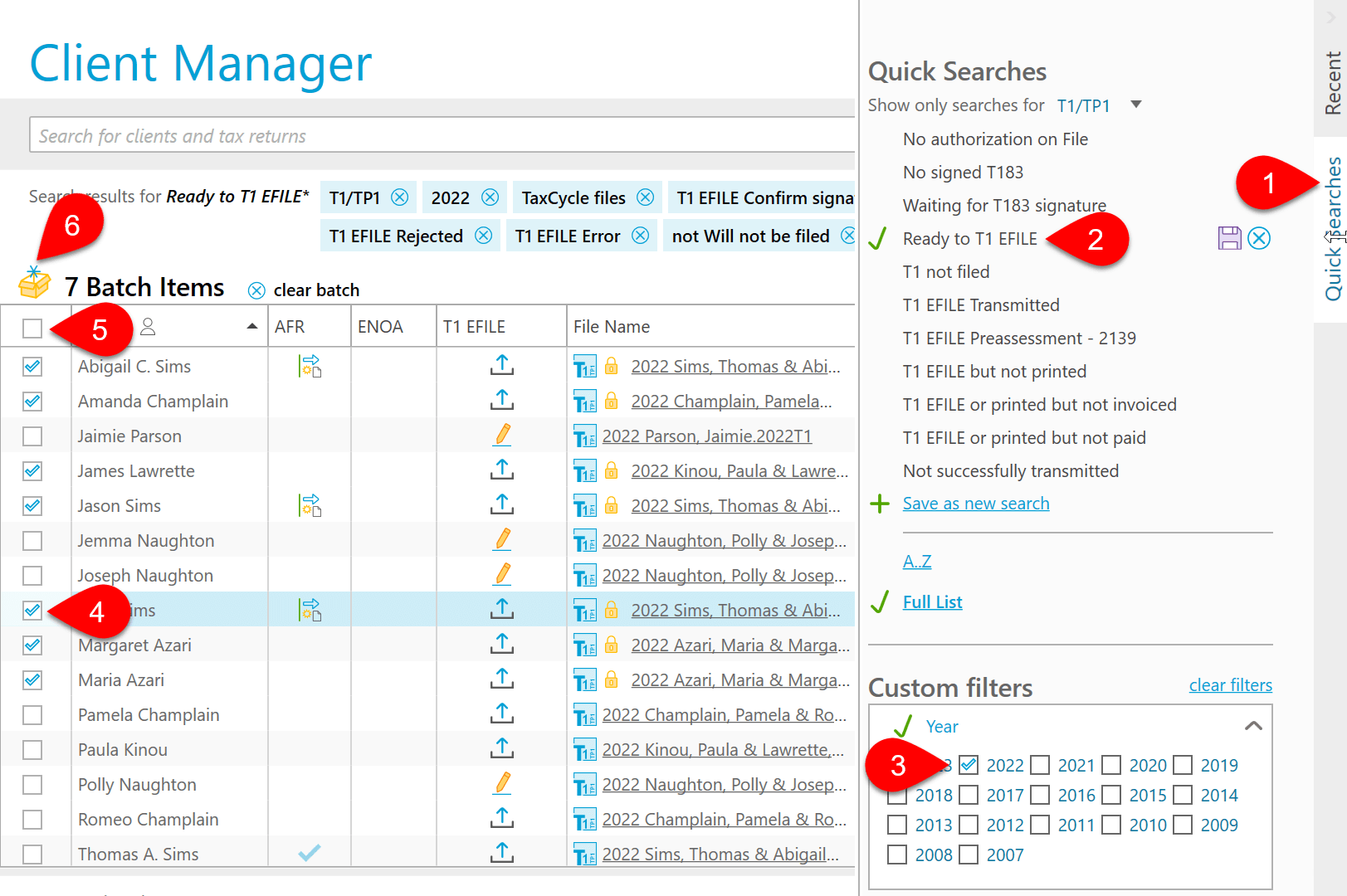Click the name Polly Naughton
The image size is (1347, 896).
pos(137,785)
